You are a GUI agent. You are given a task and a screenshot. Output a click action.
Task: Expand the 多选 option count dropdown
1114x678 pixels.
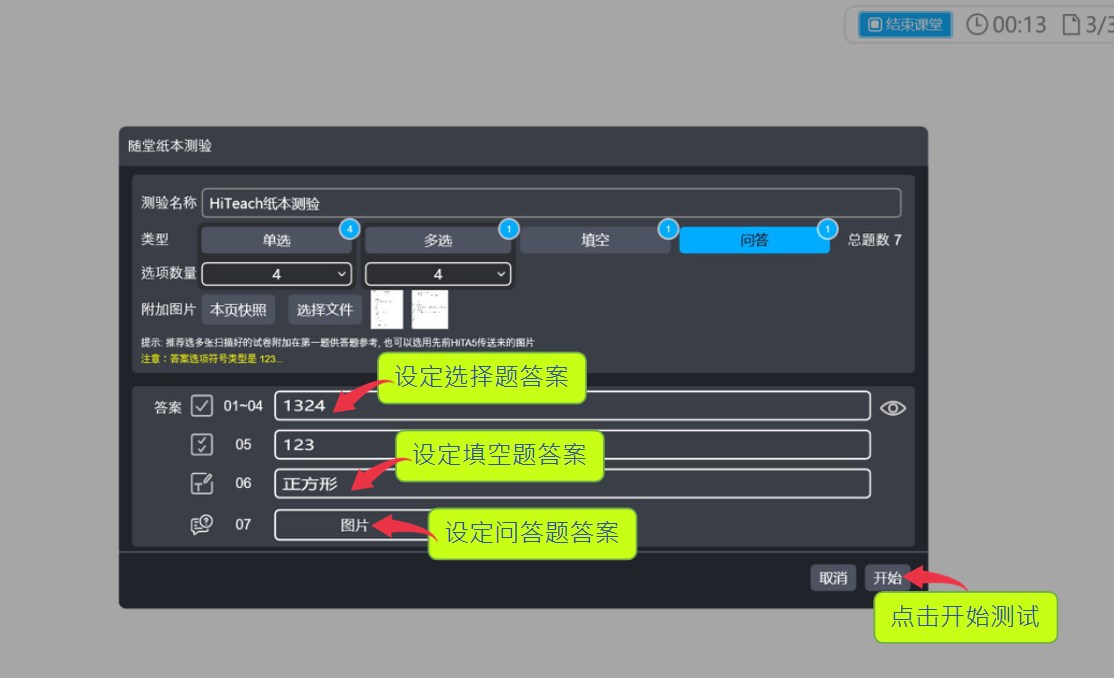438,274
